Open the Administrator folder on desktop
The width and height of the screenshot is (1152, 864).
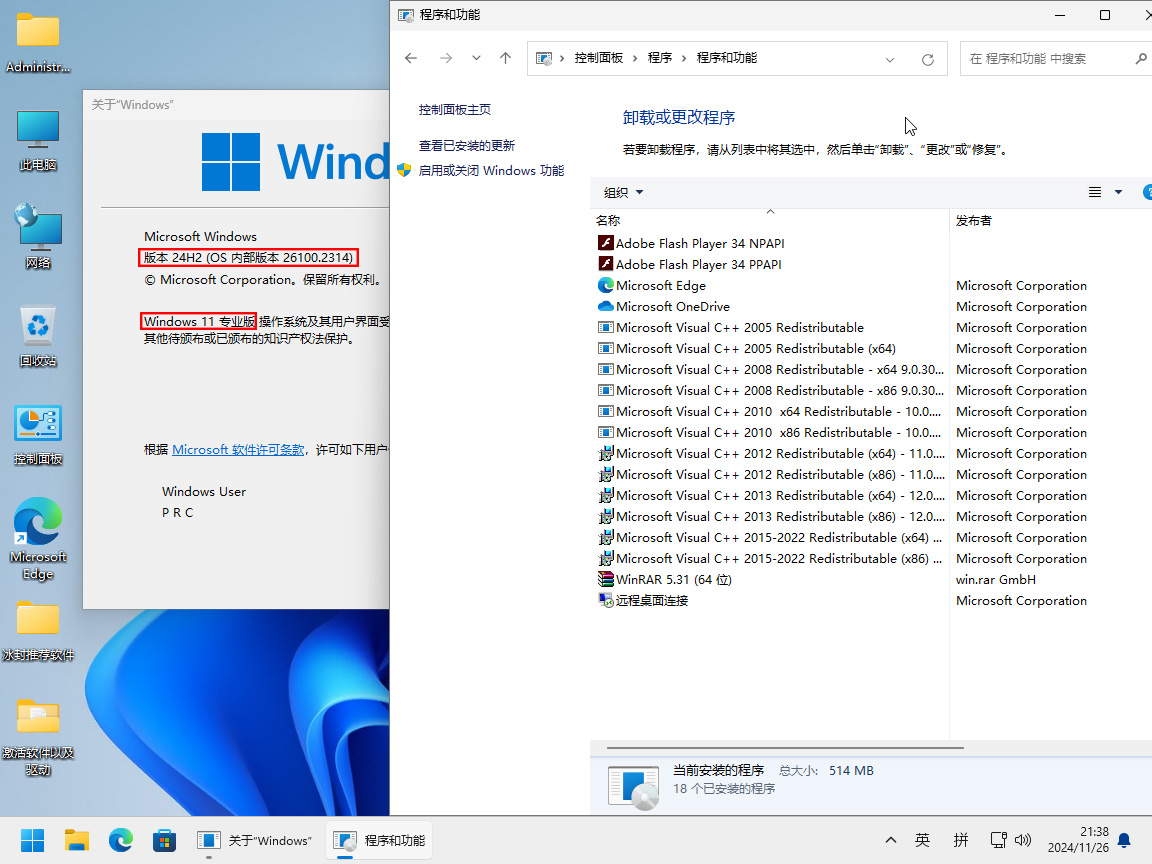tap(37, 42)
